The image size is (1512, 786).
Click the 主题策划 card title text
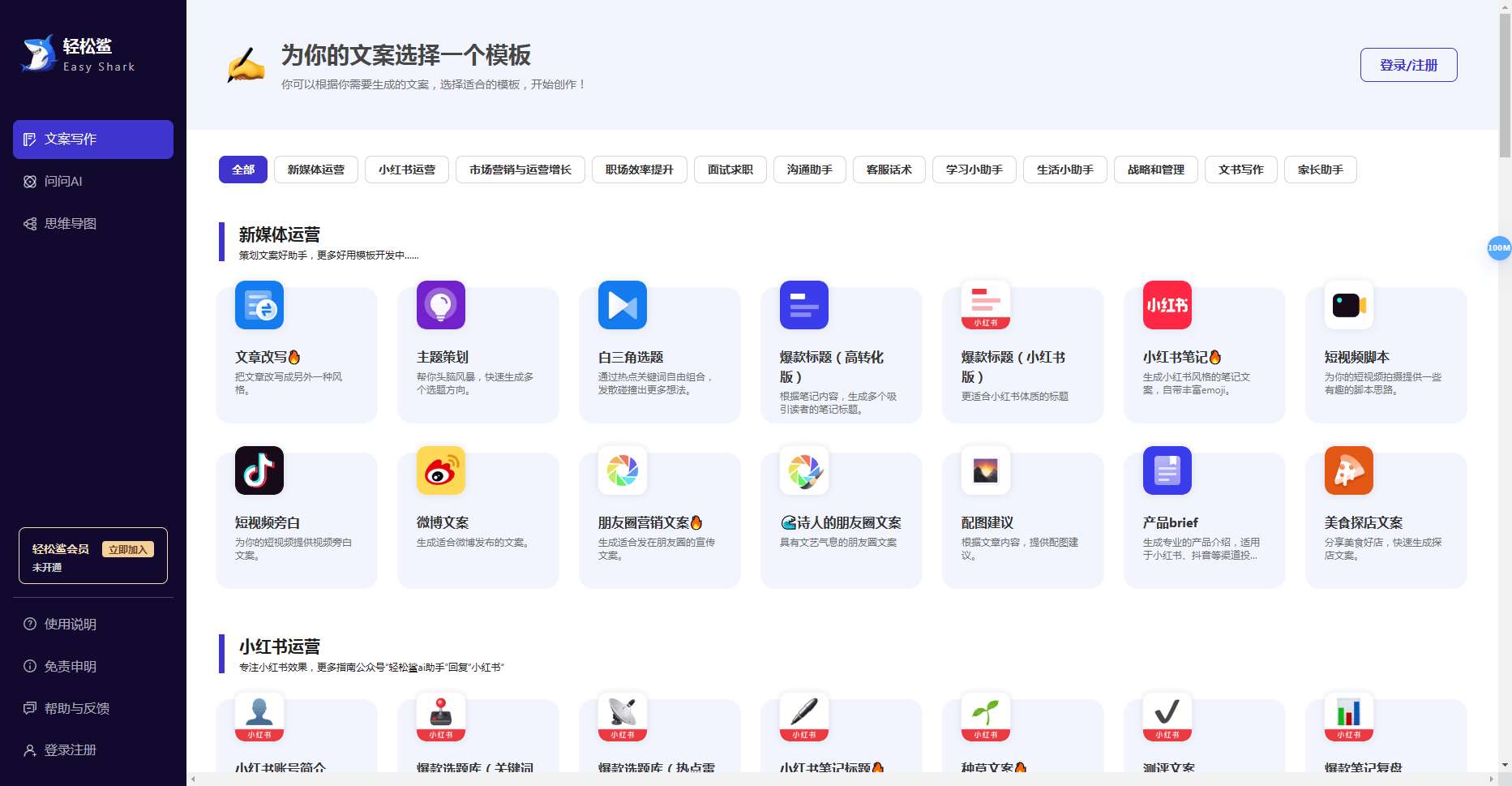(443, 357)
